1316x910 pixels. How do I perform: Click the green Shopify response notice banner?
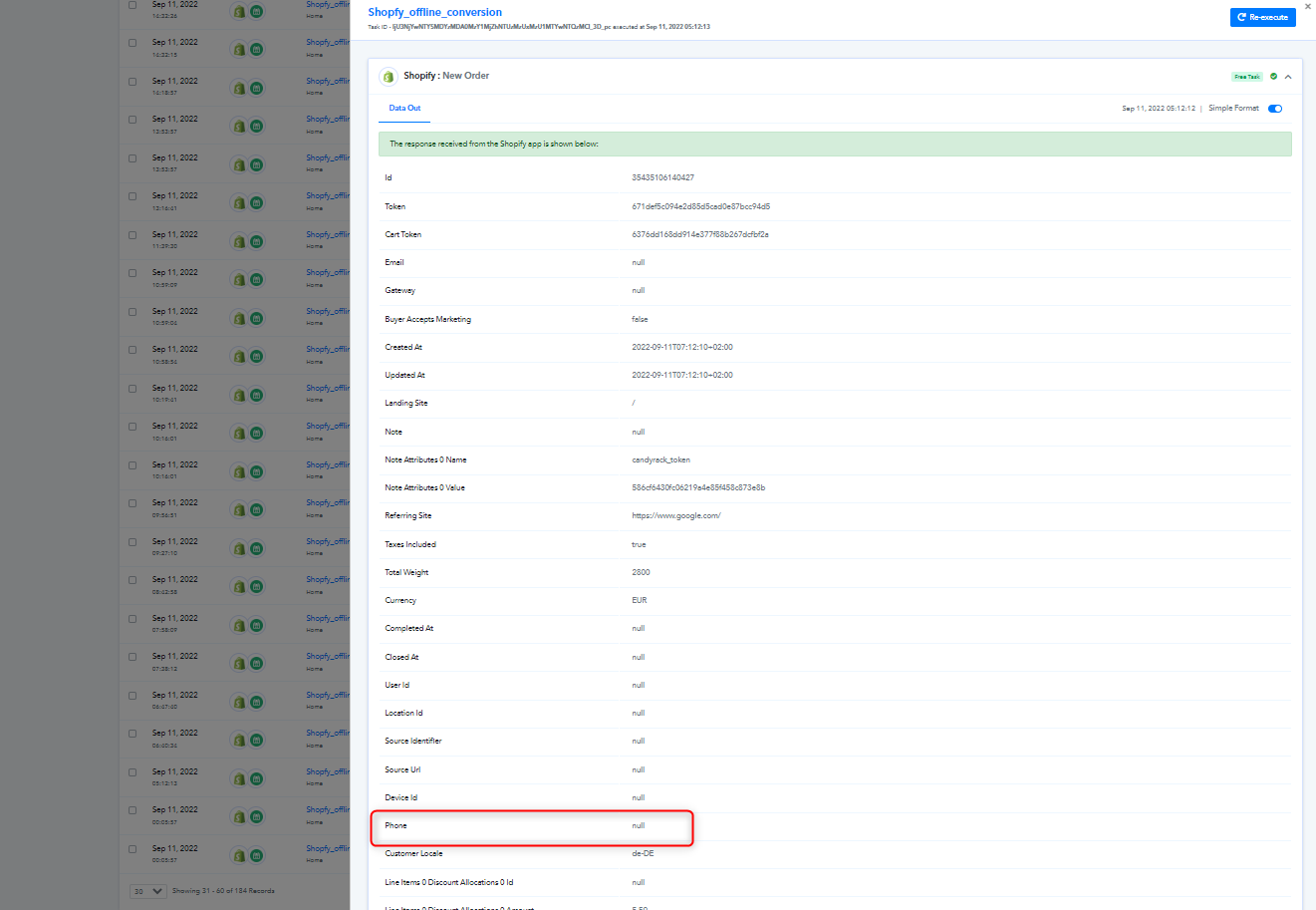tap(835, 144)
